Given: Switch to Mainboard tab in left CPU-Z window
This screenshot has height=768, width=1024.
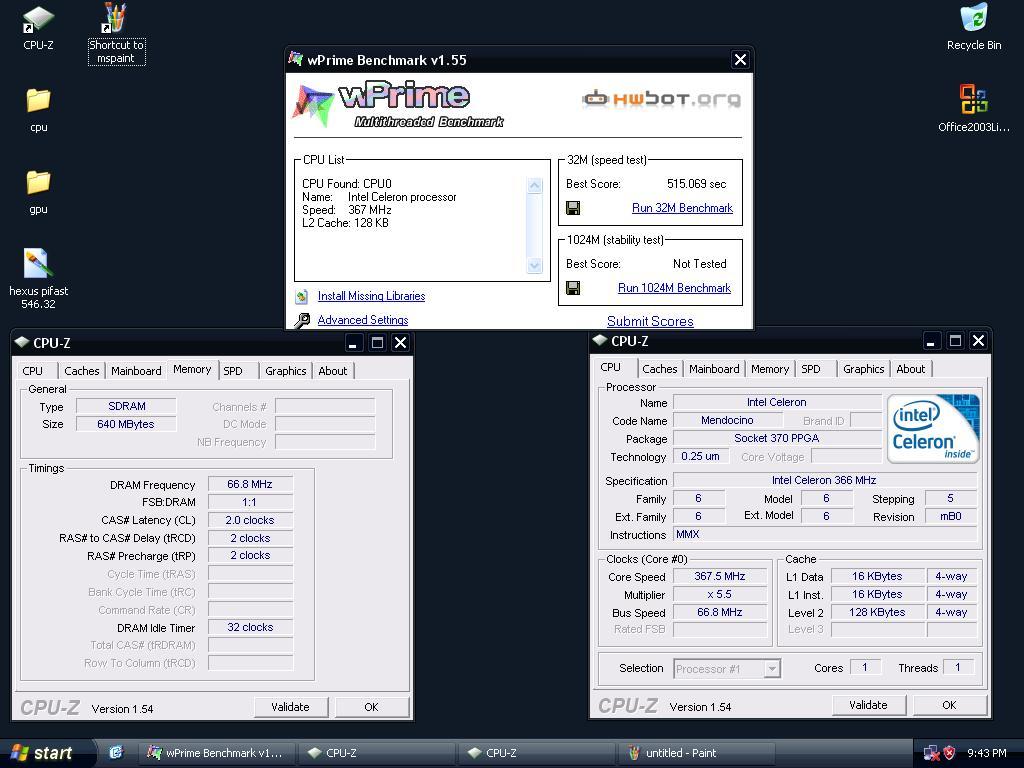Looking at the screenshot, I should 136,371.
